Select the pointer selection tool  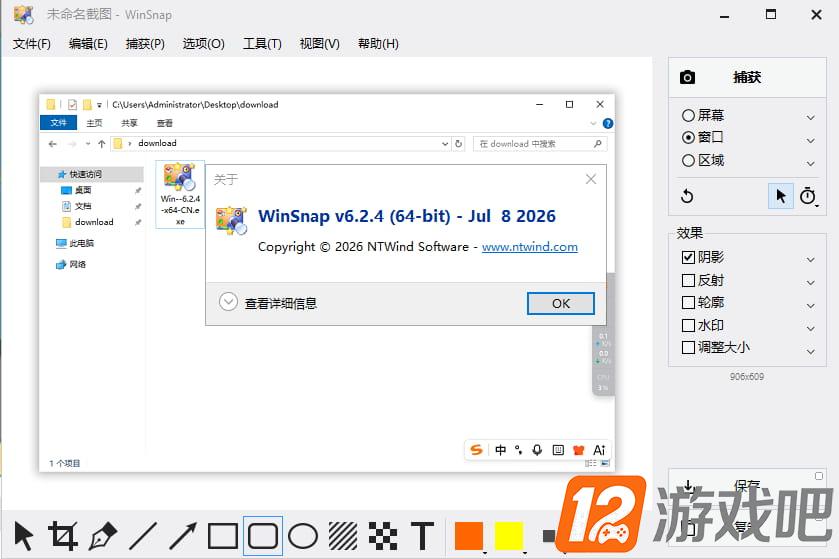pos(24,535)
